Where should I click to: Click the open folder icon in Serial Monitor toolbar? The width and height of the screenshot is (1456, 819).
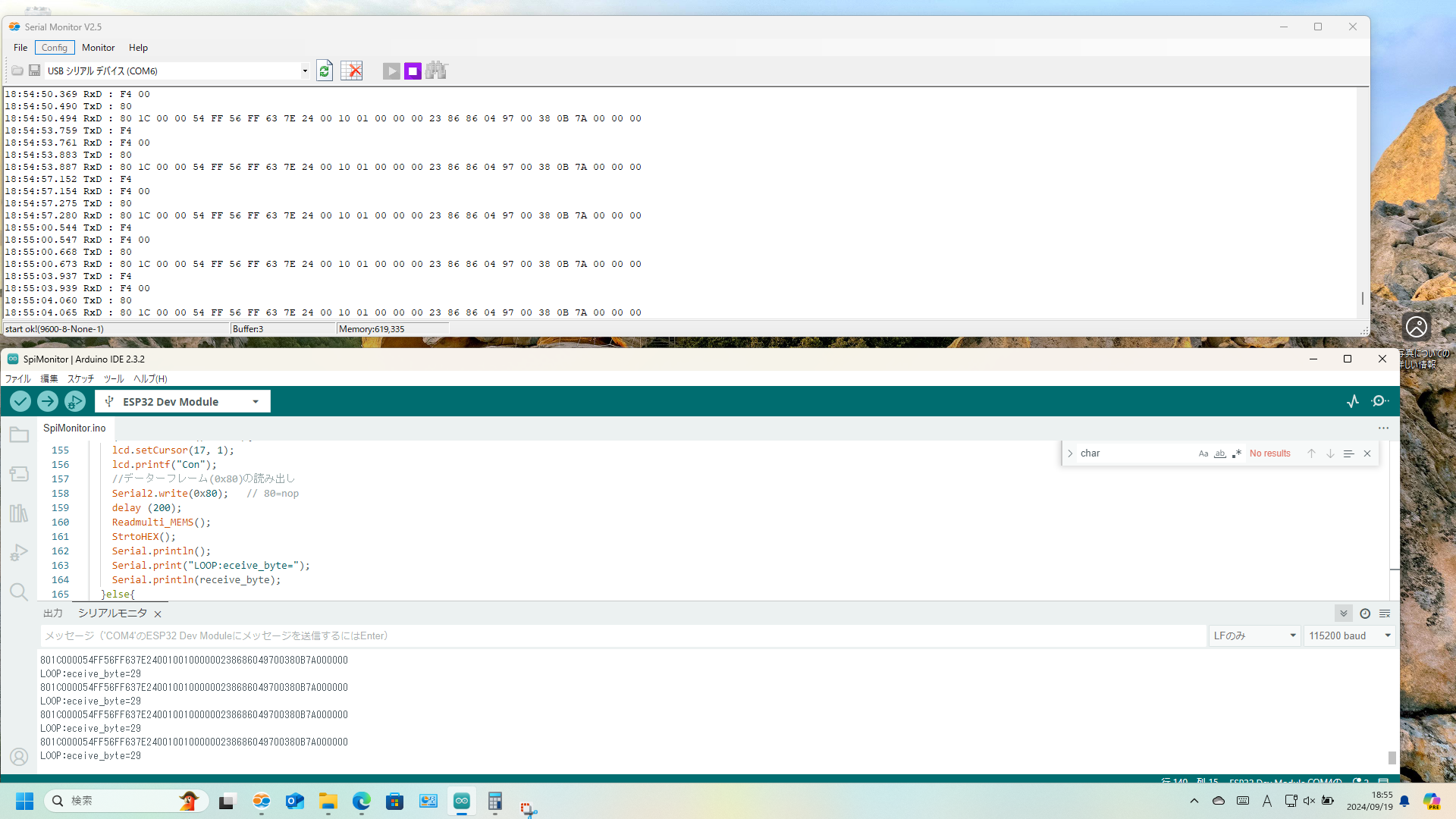pyautogui.click(x=17, y=71)
